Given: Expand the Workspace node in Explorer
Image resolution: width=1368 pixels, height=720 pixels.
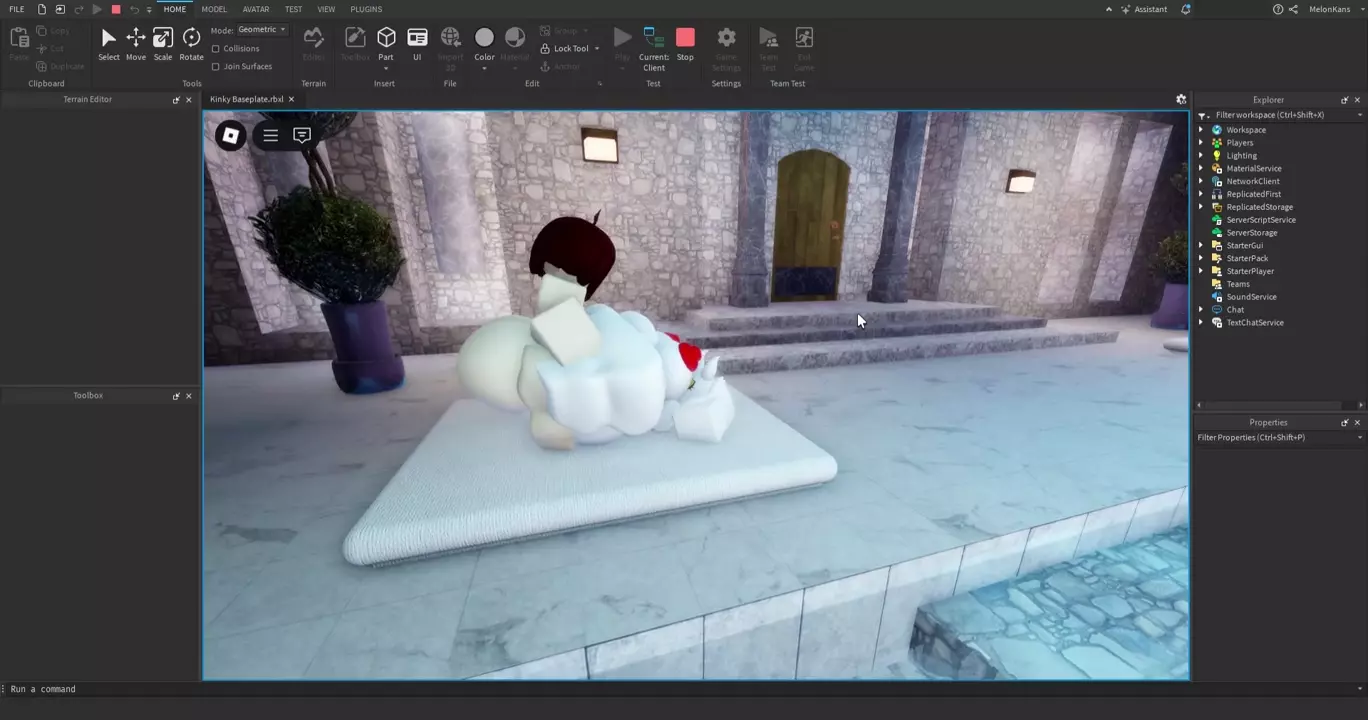Looking at the screenshot, I should [x=1201, y=130].
